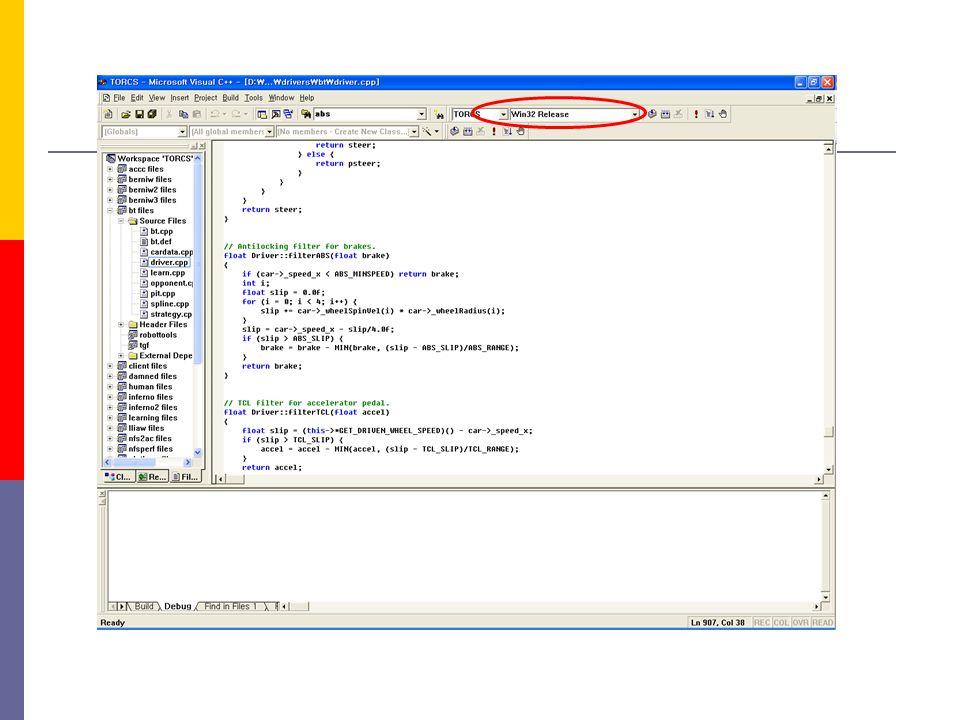Click the Cut scissors icon

click(x=170, y=114)
